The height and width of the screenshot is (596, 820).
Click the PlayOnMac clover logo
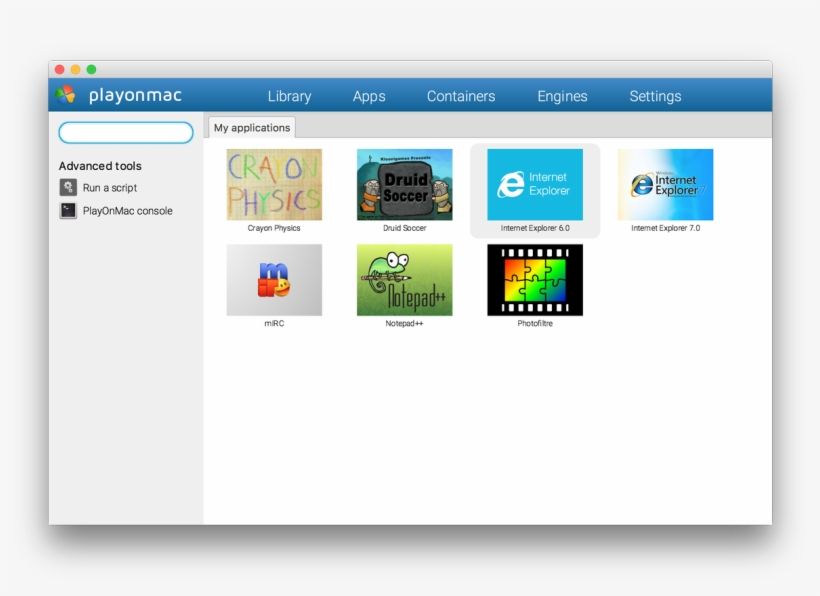(x=66, y=95)
